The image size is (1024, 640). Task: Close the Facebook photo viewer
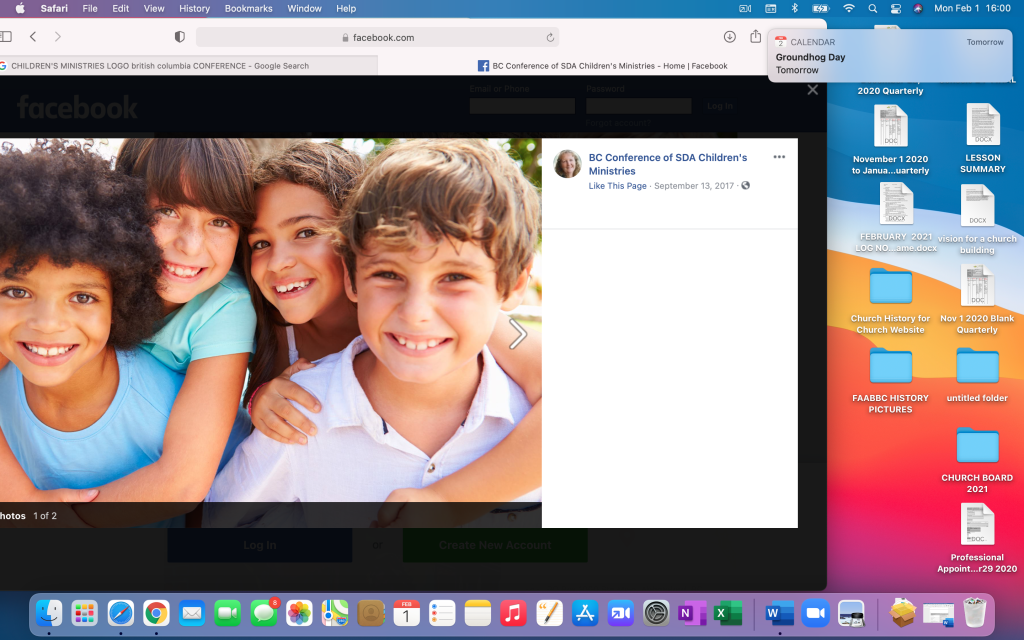(812, 90)
